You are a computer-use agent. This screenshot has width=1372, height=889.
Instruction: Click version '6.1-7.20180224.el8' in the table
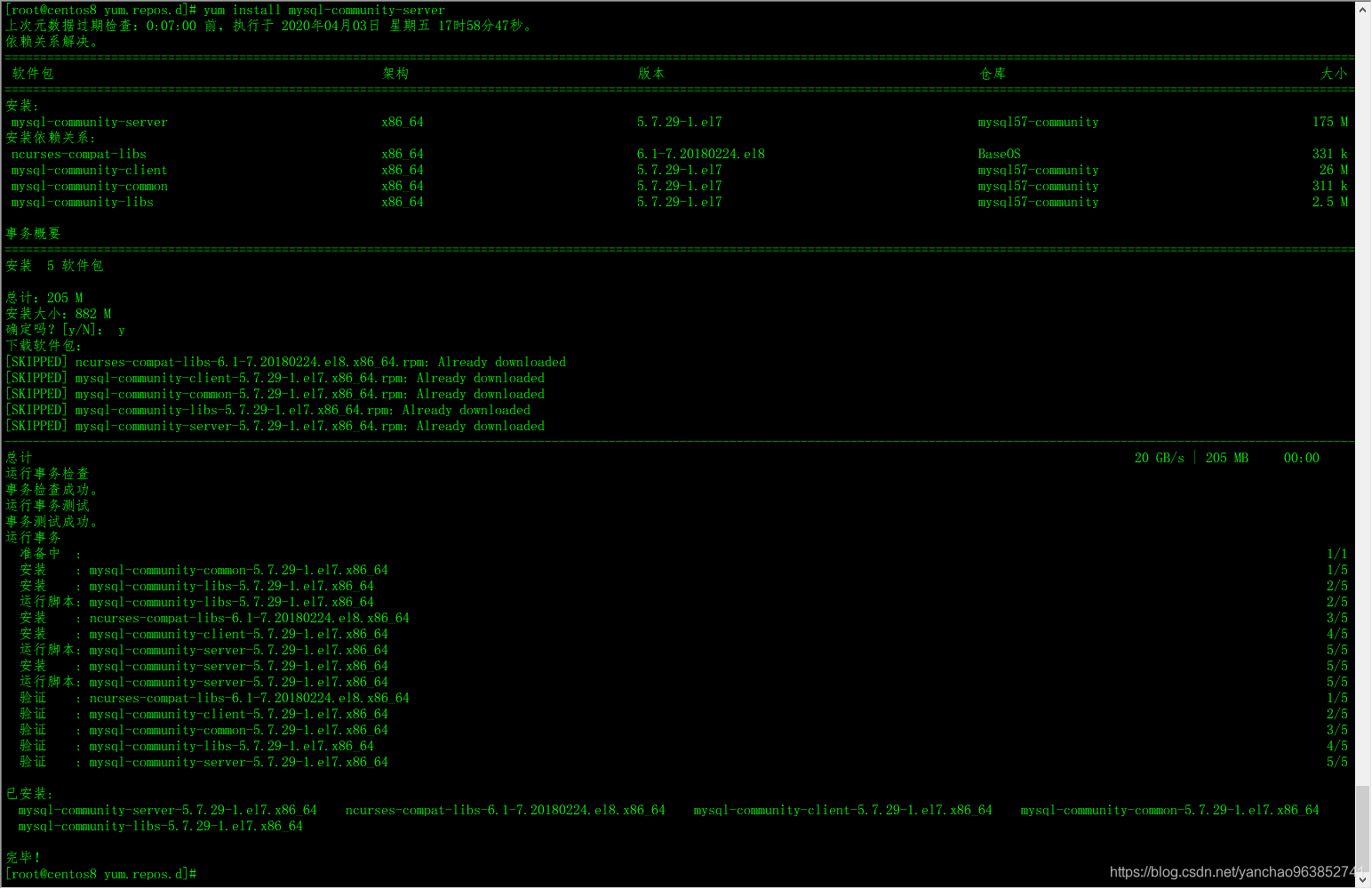[700, 154]
